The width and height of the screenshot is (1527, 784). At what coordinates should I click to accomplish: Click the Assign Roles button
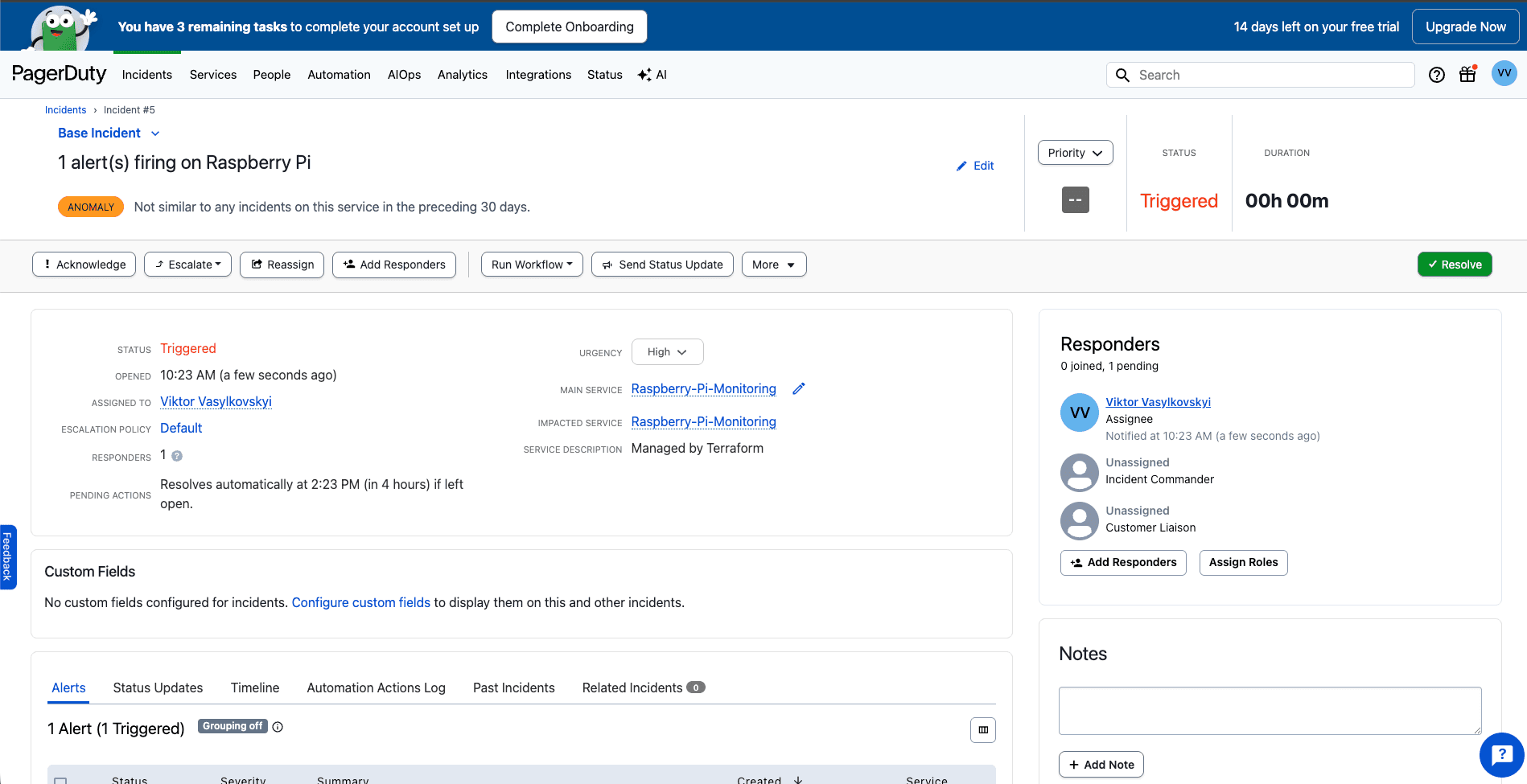(1243, 563)
